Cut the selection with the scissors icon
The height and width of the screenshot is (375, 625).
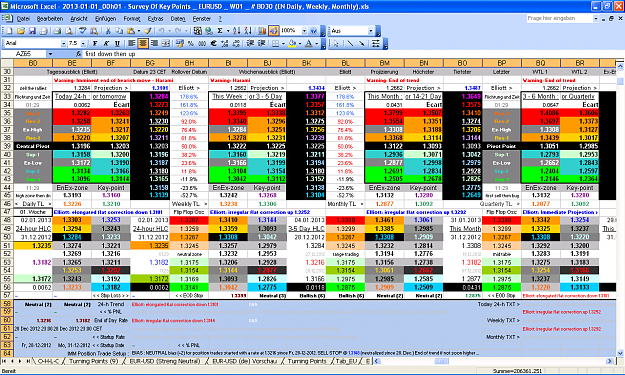pos(108,31)
